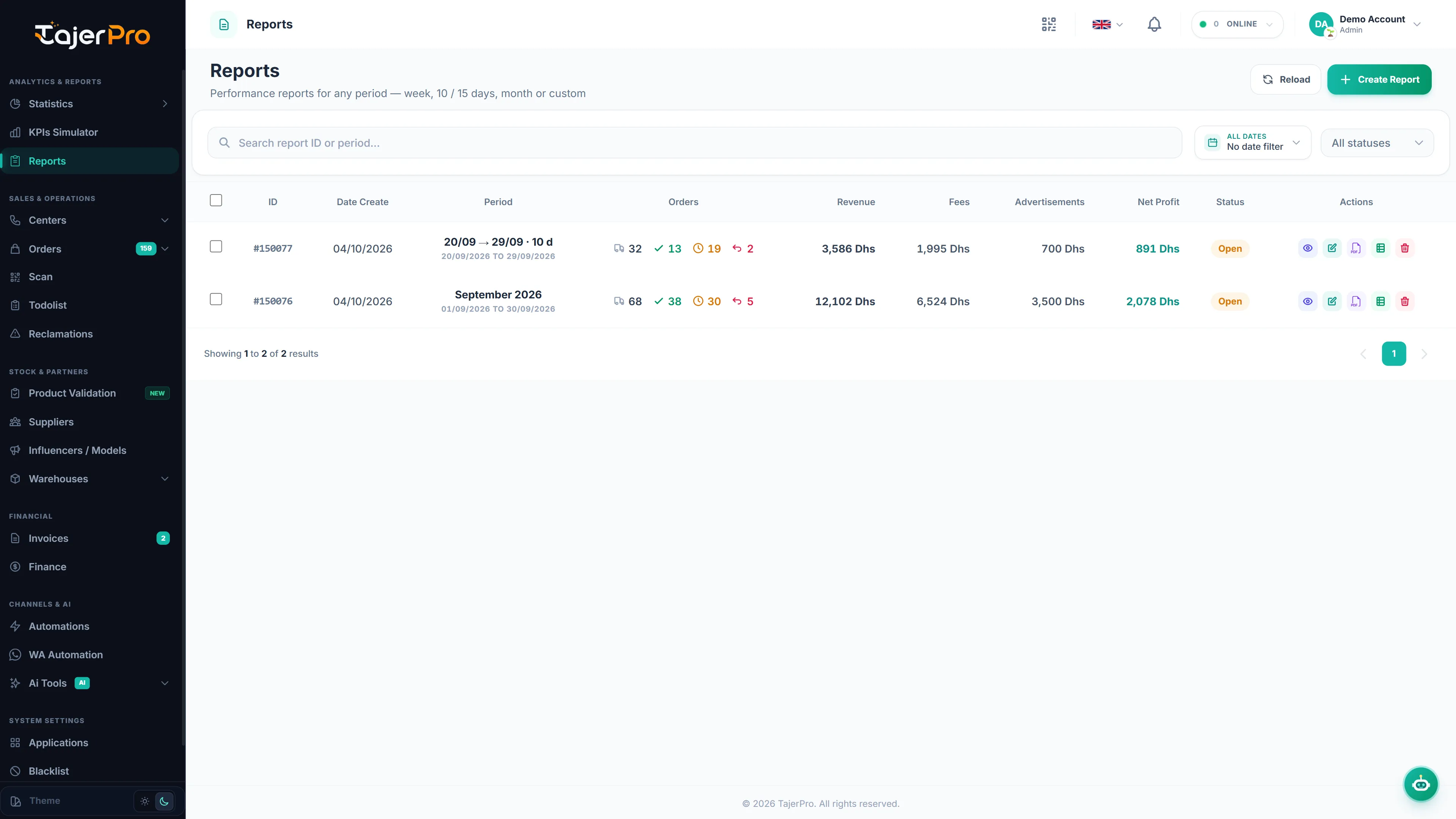Delete report #150076

click(x=1404, y=301)
